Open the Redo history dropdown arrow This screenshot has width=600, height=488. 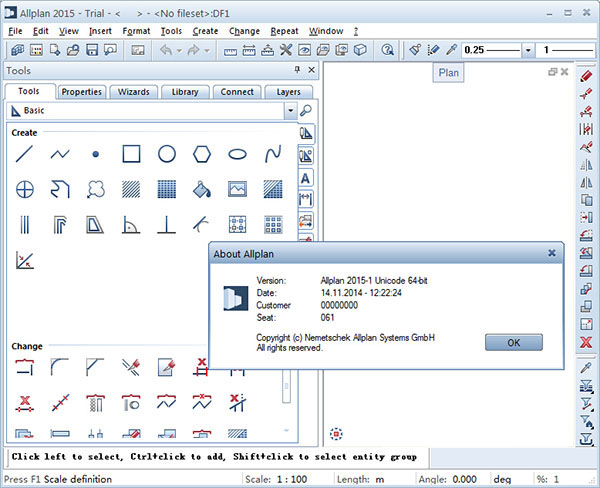pyautogui.click(x=207, y=51)
